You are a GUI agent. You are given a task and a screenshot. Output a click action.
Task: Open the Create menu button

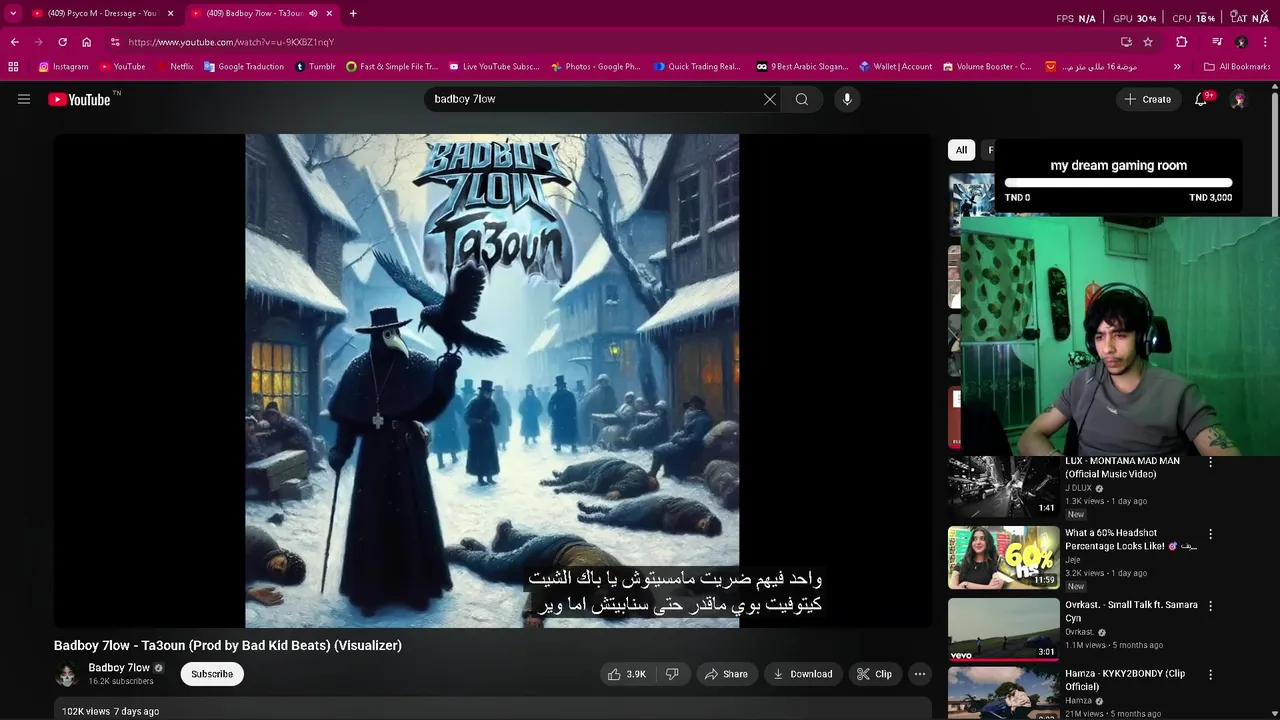coord(1147,99)
